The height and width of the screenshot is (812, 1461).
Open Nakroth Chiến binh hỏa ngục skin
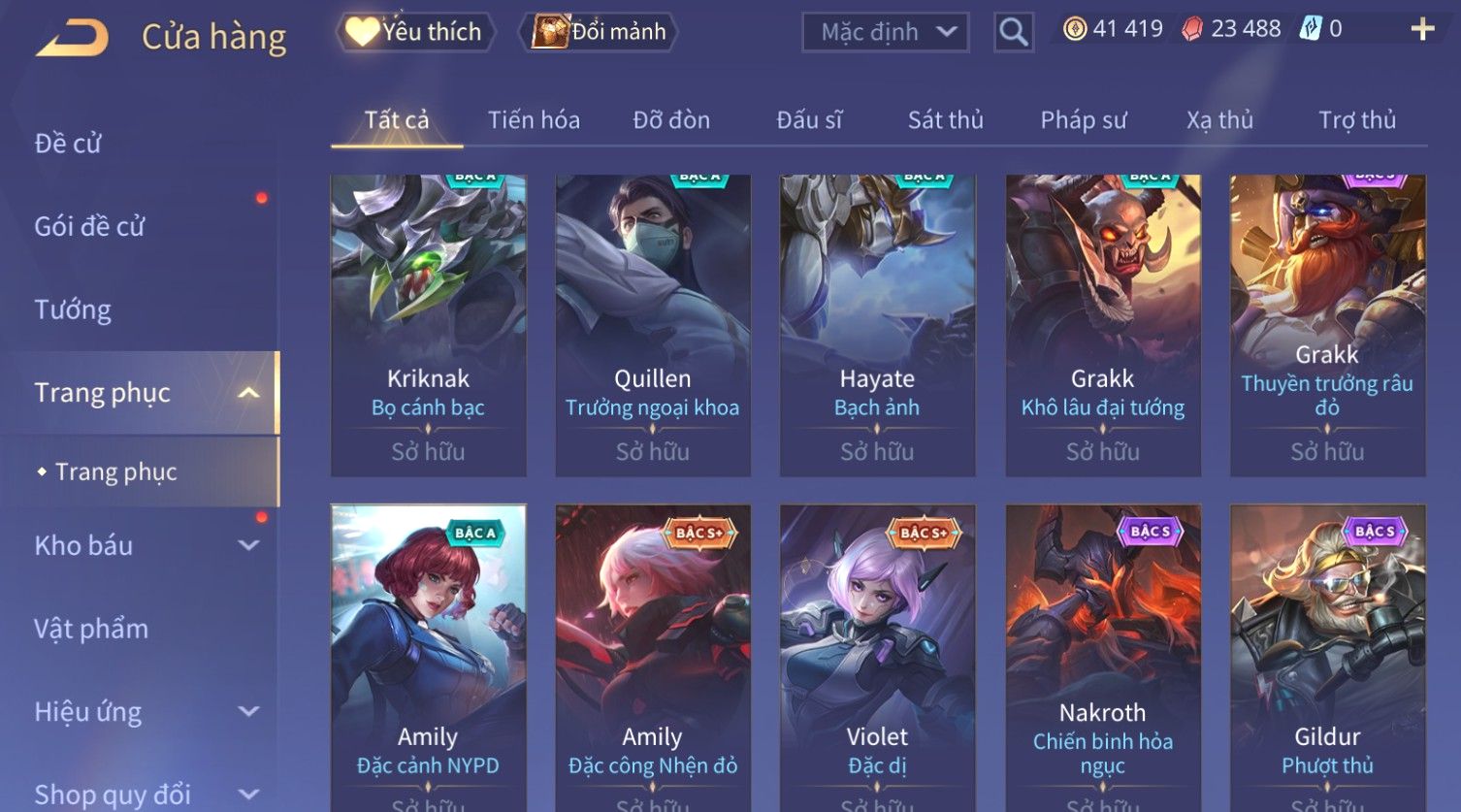1103,658
